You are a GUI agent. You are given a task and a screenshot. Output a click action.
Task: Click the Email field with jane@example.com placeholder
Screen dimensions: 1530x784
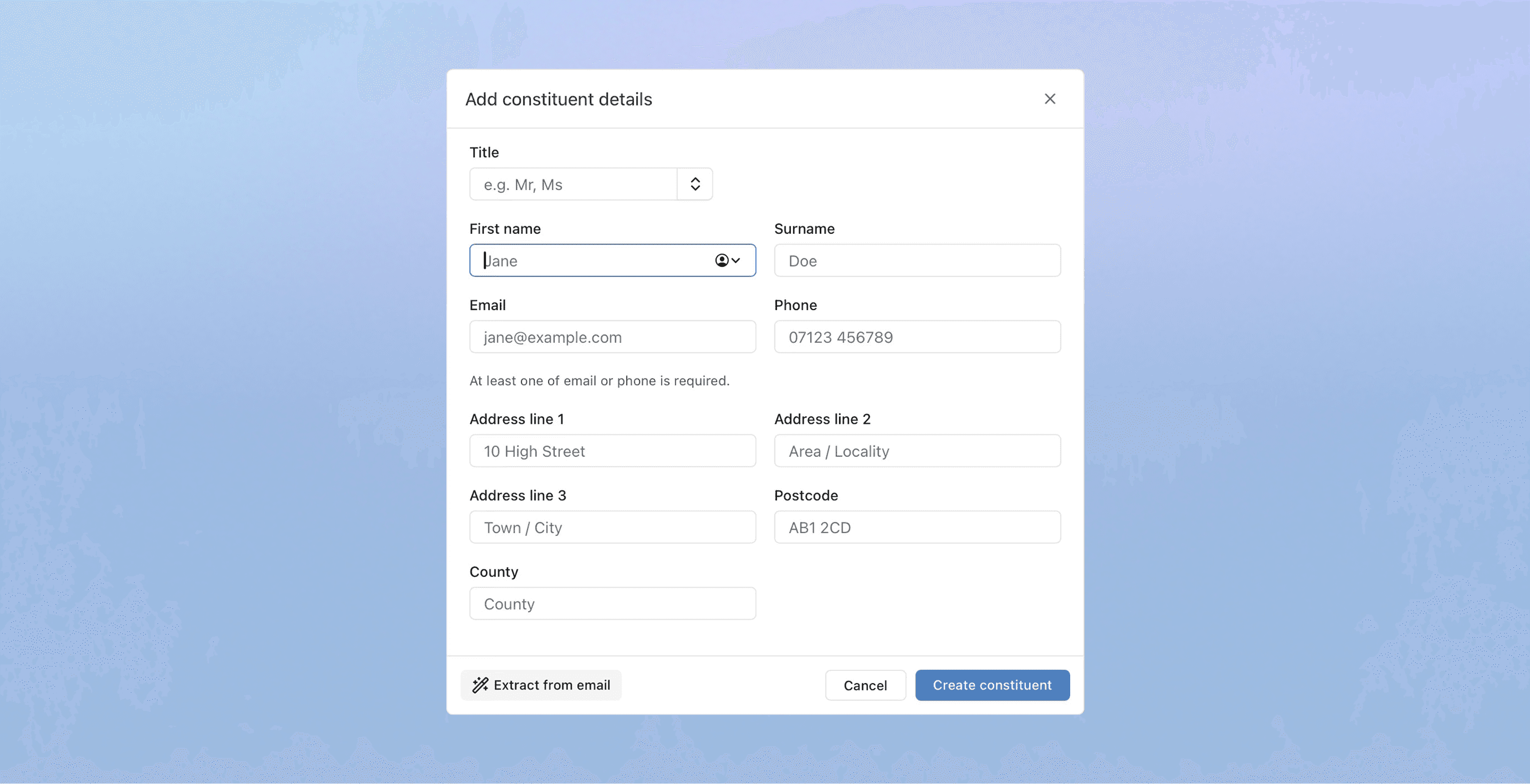point(612,337)
